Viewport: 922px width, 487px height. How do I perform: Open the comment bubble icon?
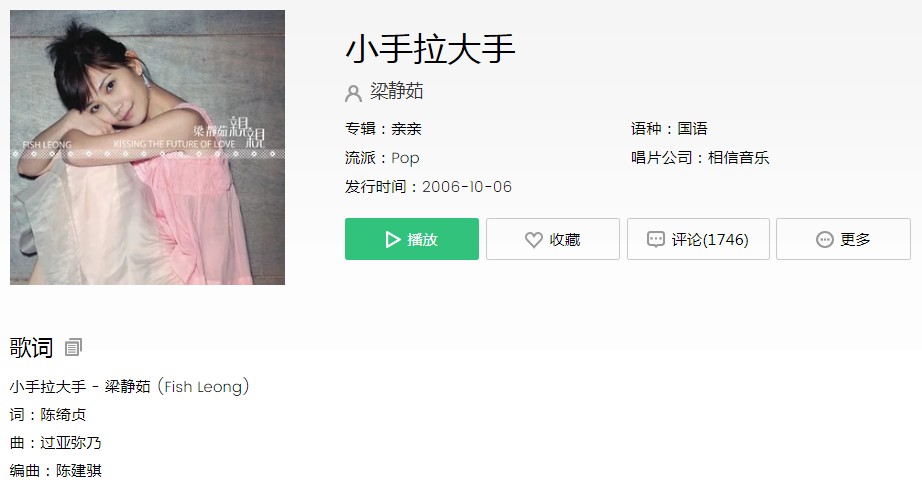tap(655, 239)
